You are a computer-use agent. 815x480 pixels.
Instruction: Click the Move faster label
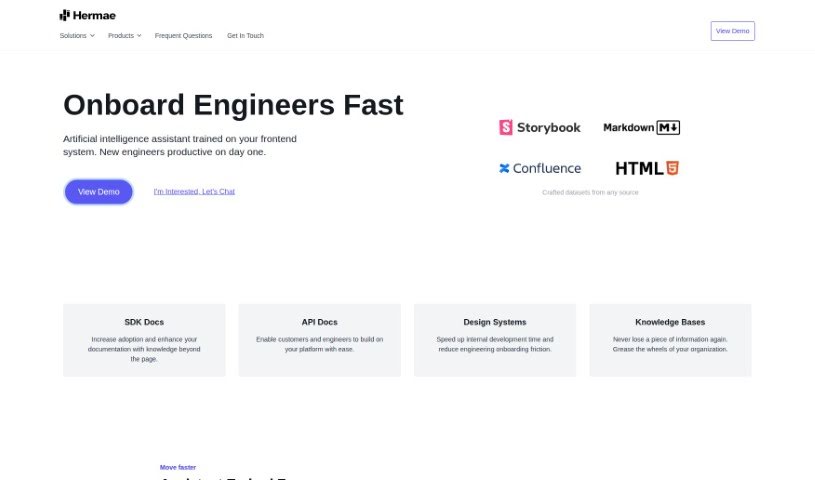point(178,467)
